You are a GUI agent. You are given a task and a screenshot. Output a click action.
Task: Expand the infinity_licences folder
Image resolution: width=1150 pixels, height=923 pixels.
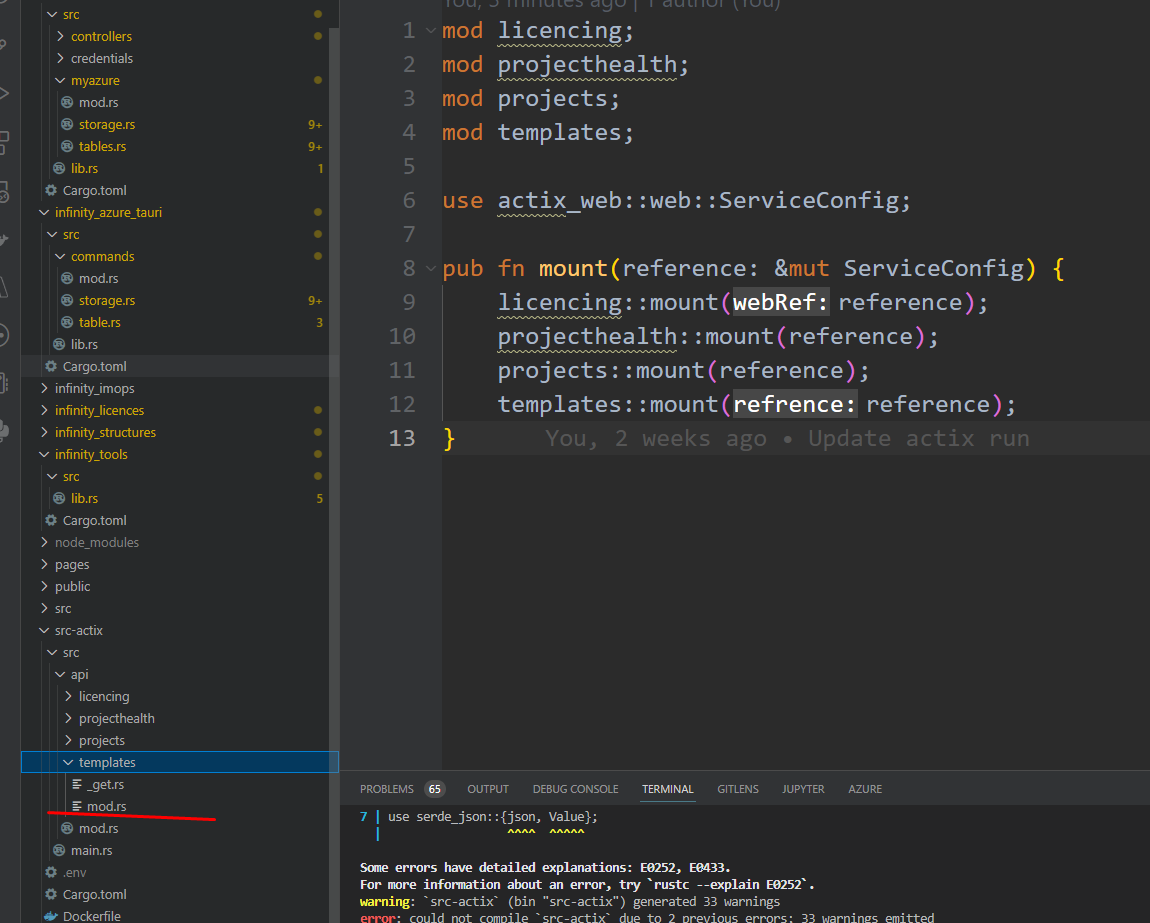45,410
